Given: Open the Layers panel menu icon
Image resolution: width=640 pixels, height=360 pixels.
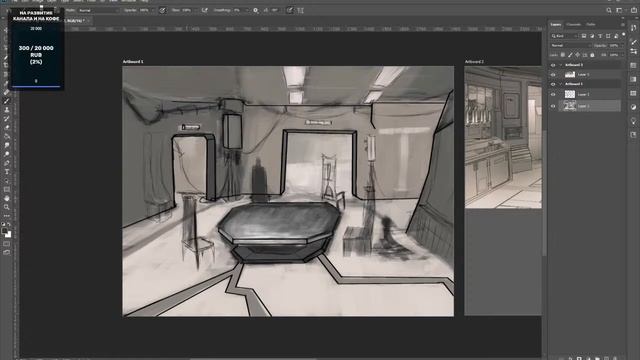Looking at the screenshot, I should (622, 25).
